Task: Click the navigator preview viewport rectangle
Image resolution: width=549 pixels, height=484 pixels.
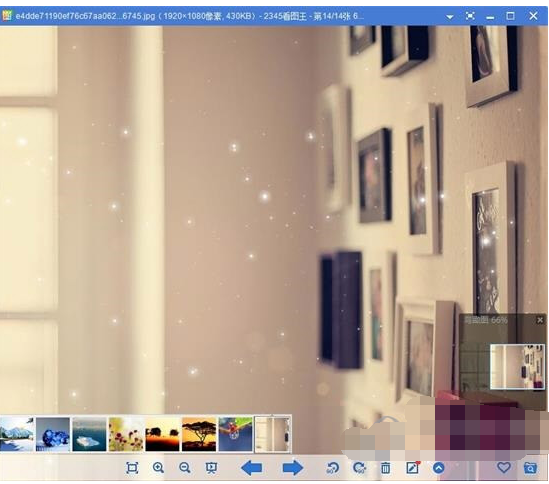Action: pyautogui.click(x=517, y=367)
